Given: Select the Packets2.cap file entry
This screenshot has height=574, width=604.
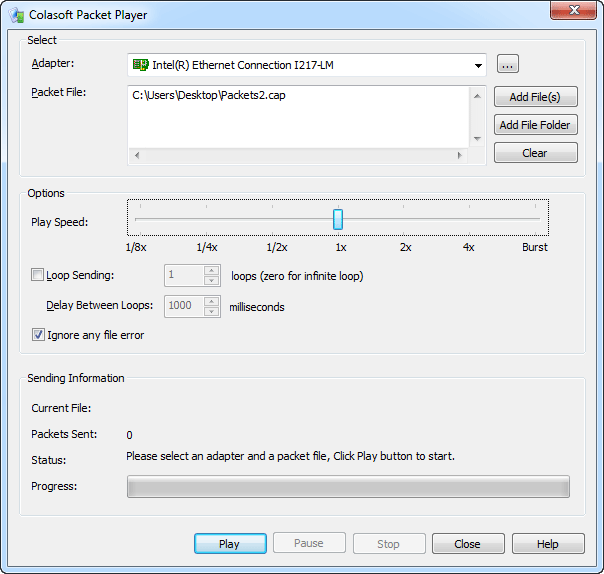Looking at the screenshot, I should (202, 97).
